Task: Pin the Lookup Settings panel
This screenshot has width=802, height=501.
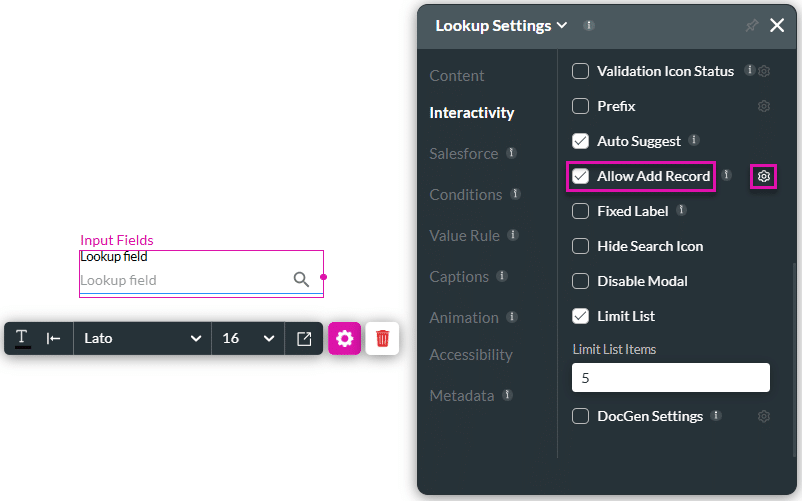Action: click(751, 25)
